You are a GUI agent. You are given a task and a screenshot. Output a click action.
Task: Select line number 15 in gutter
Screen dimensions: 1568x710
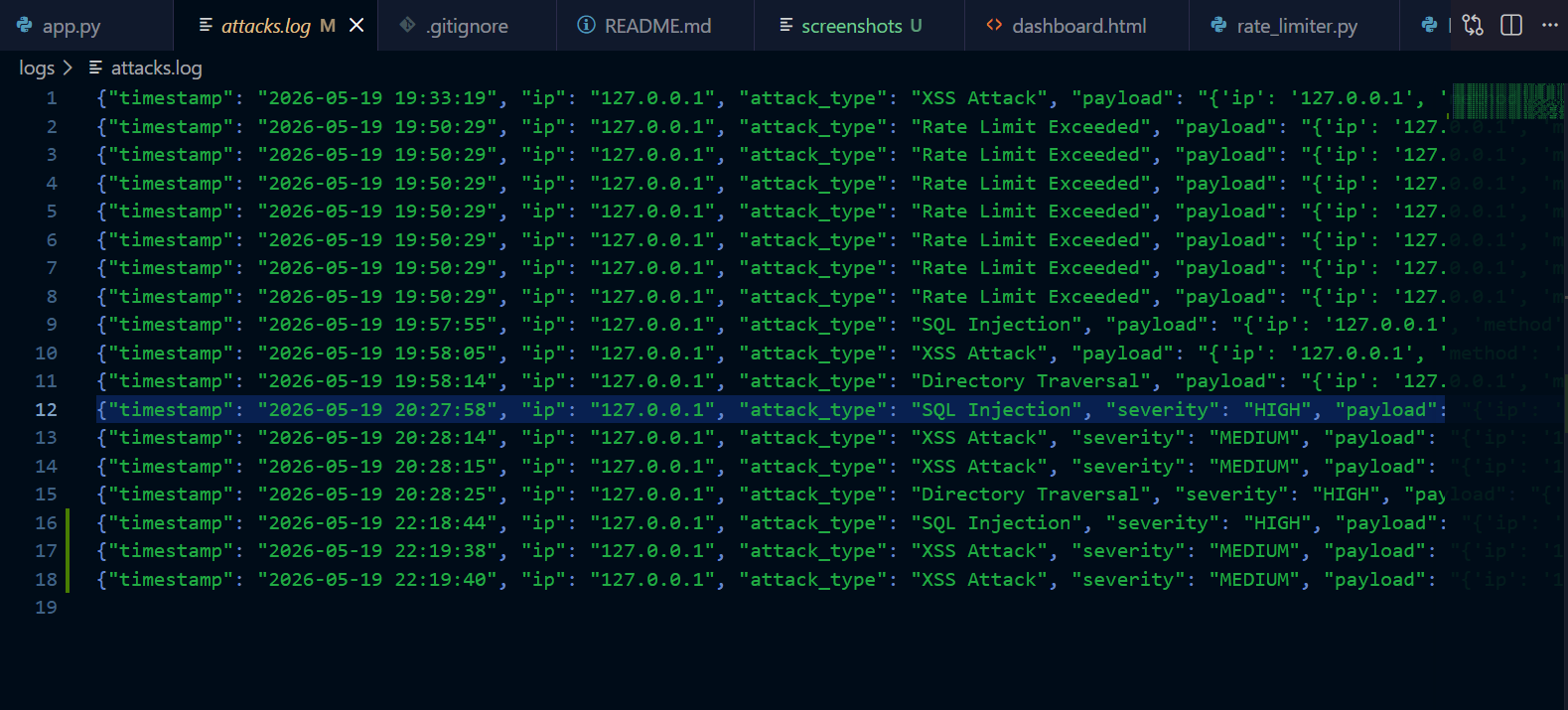pyautogui.click(x=46, y=495)
